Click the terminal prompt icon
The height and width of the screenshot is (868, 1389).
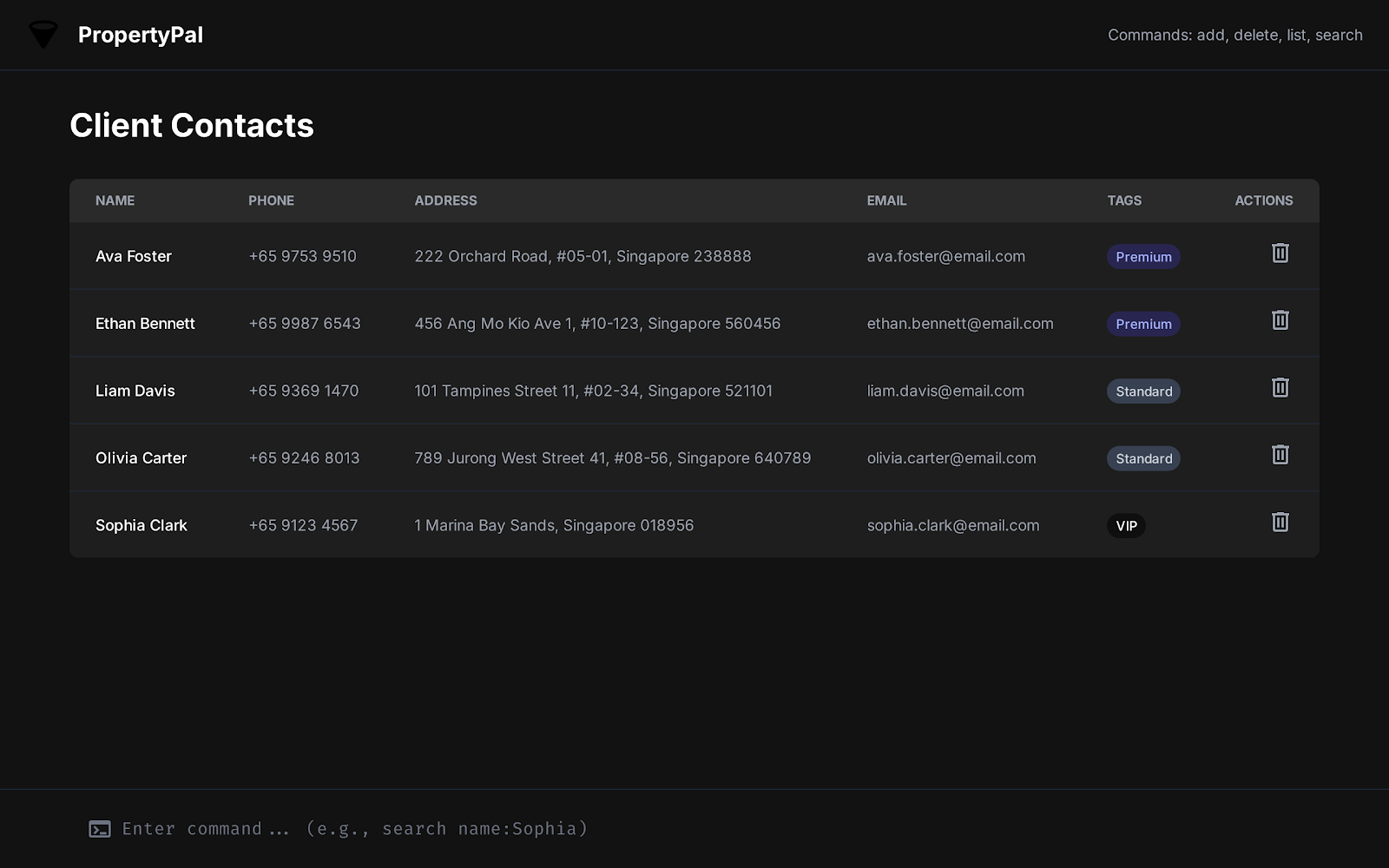click(x=100, y=829)
